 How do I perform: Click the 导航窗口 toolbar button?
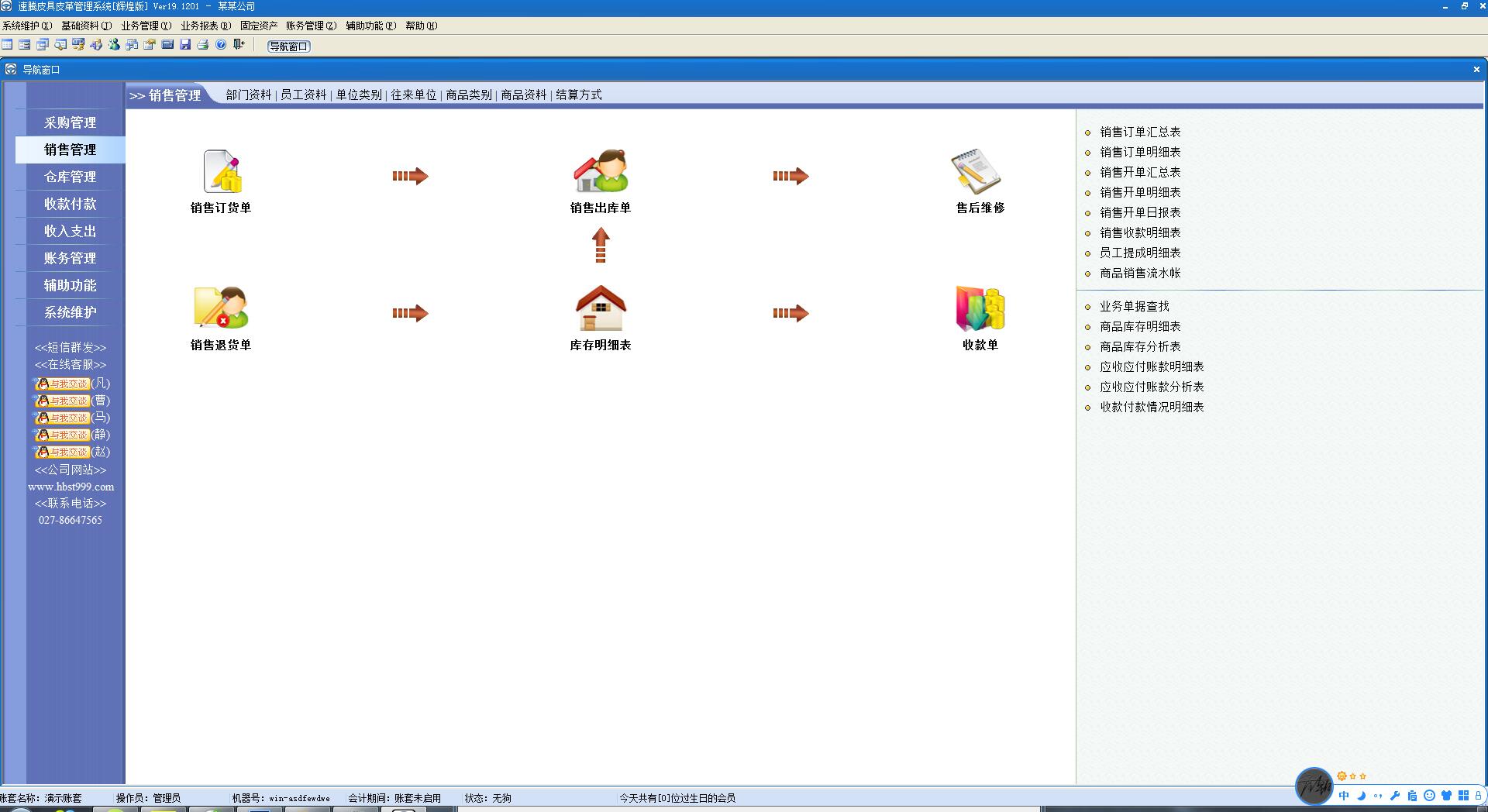(x=288, y=46)
